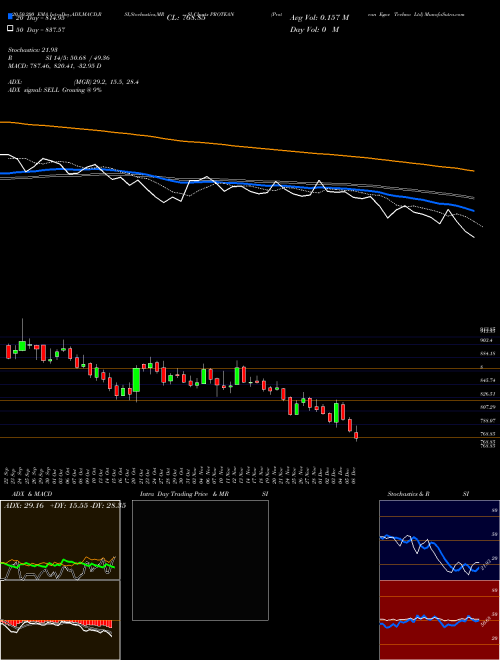This screenshot has height=660, width=500.
Task: Click the '(MGR) 29.2, 15.5, 28.4' ADX values
Action: tap(106, 82)
